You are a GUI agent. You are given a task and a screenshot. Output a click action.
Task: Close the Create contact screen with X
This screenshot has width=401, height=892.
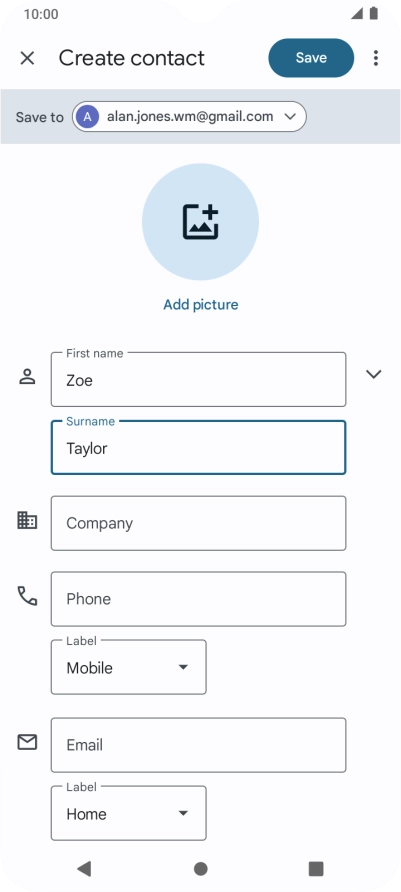pyautogui.click(x=27, y=58)
